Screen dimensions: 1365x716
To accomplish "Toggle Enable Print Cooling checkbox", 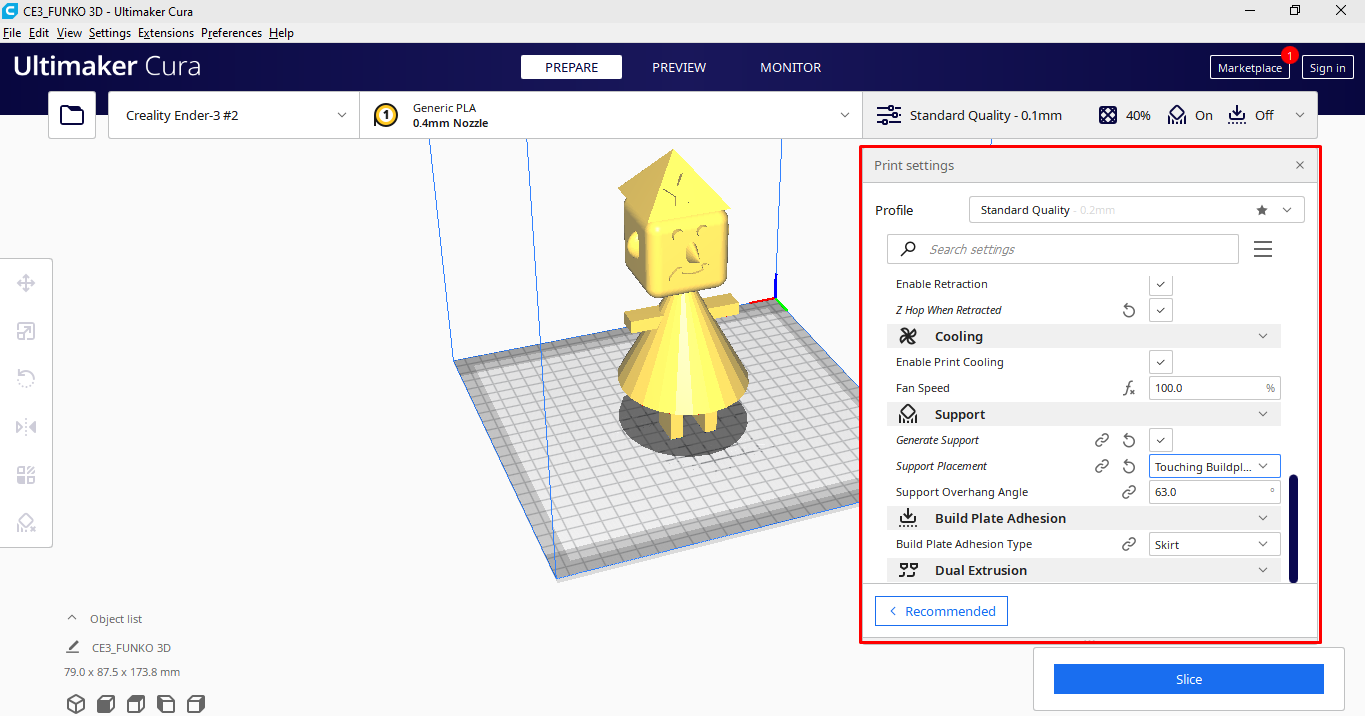I will (x=1160, y=362).
